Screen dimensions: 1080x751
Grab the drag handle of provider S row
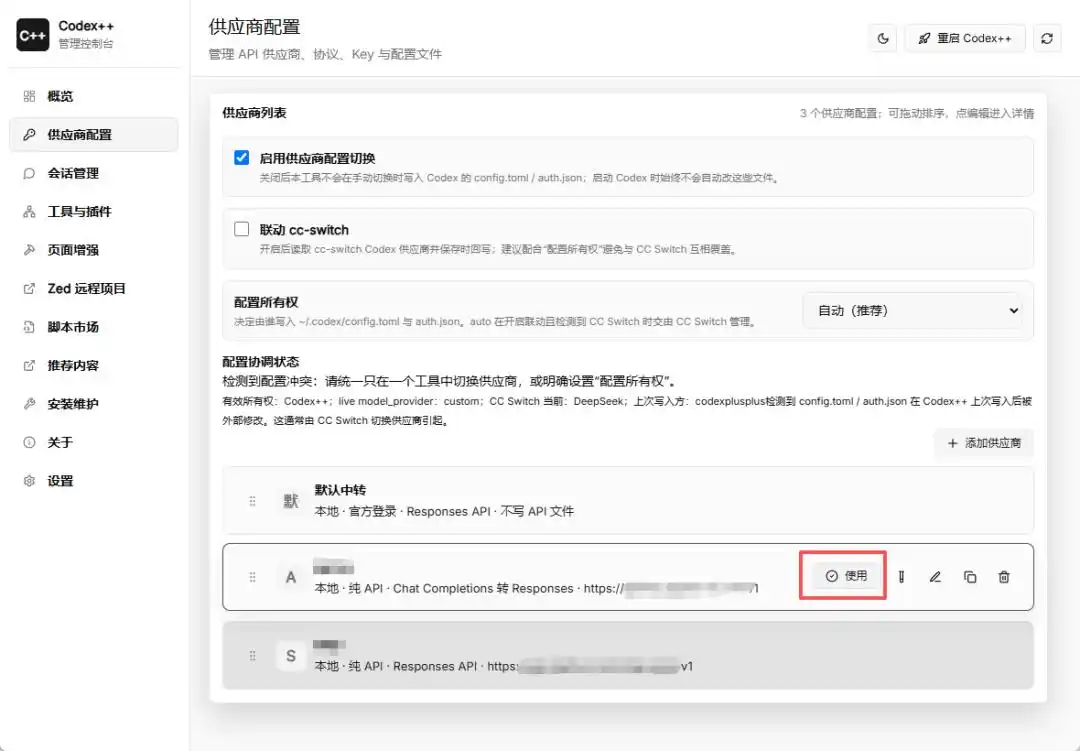(252, 655)
